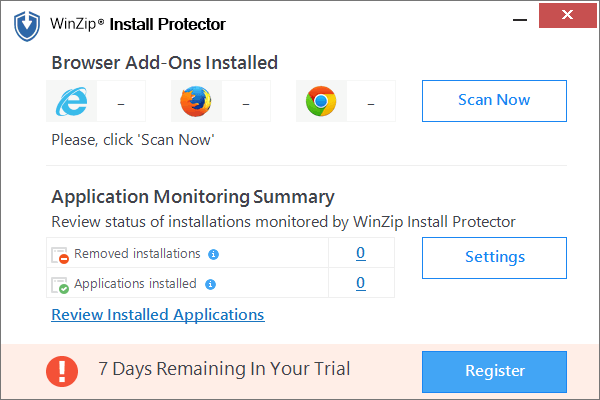Show info tooltip for Removed installations
Screen dimensions: 600x400
pos(213,255)
